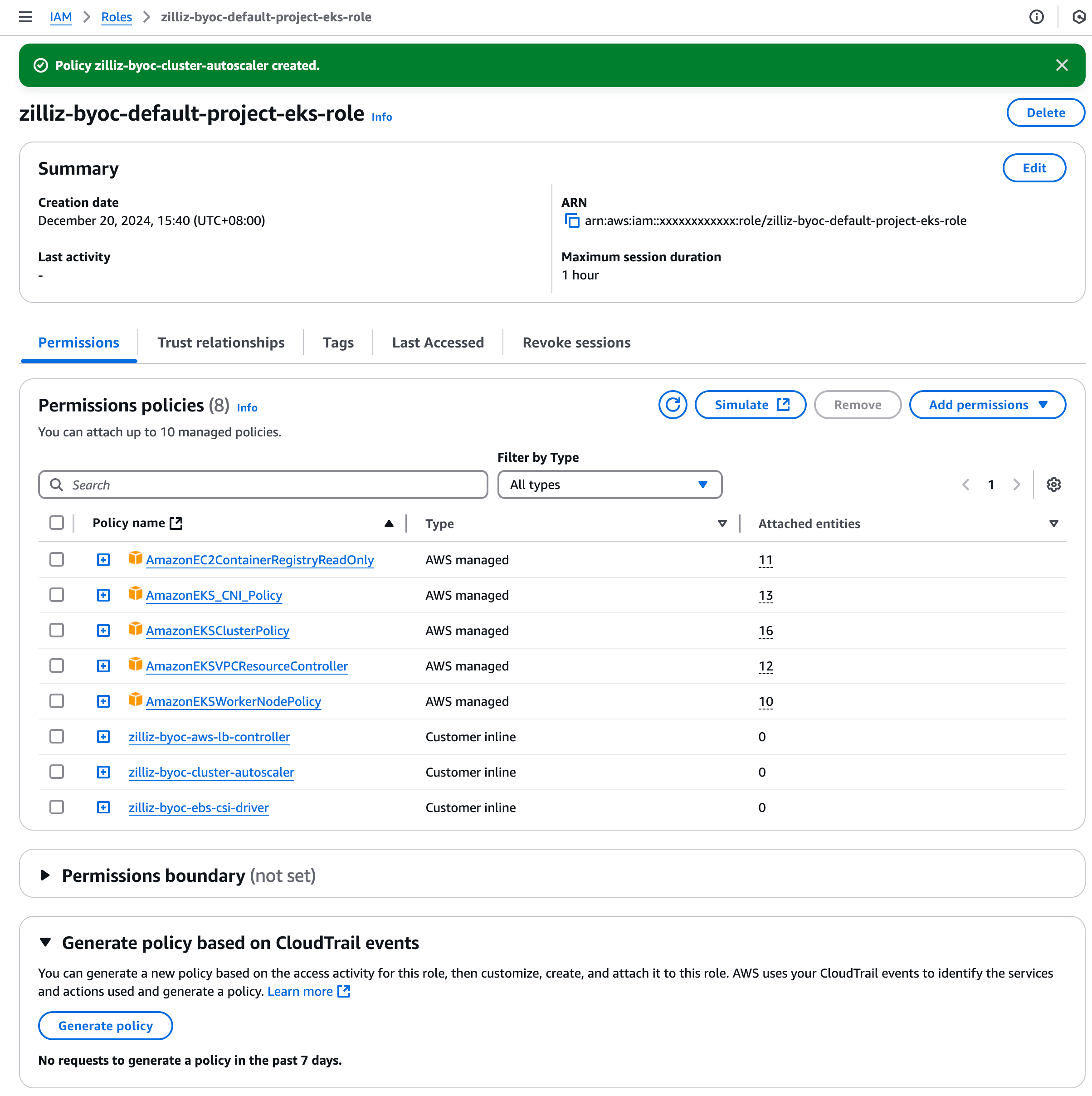Image resolution: width=1092 pixels, height=1096 pixels.
Task: Switch to the Tags tab
Action: 338,342
